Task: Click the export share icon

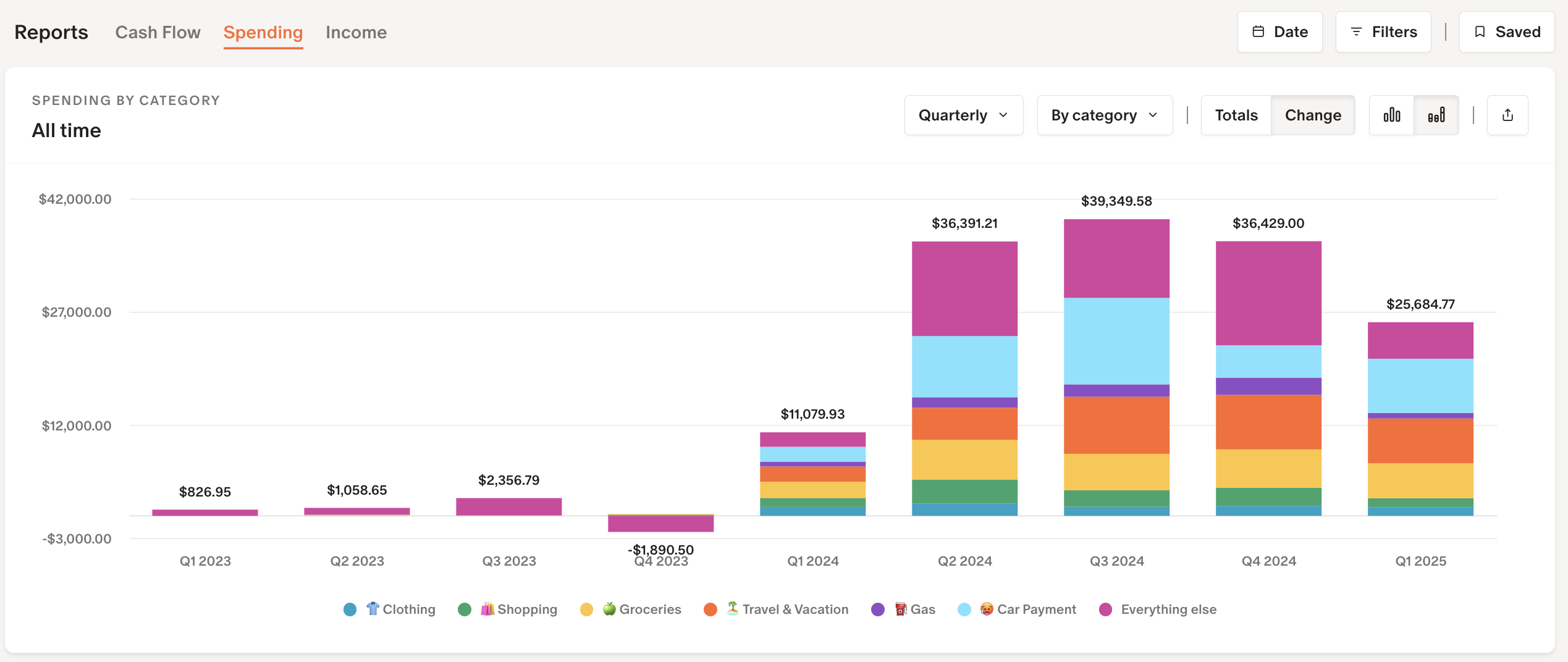Action: tap(1507, 115)
